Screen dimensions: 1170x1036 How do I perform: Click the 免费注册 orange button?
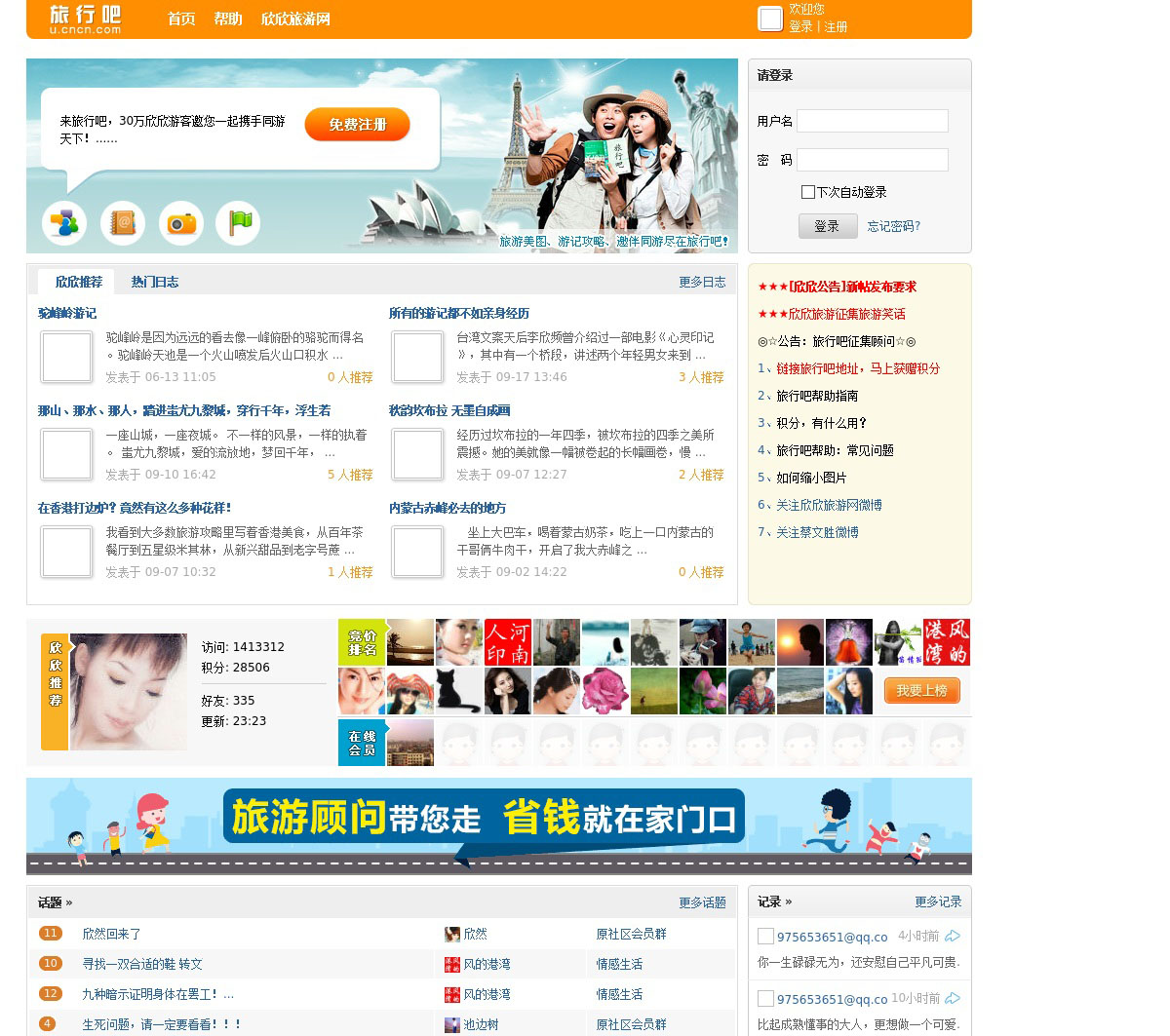357,125
